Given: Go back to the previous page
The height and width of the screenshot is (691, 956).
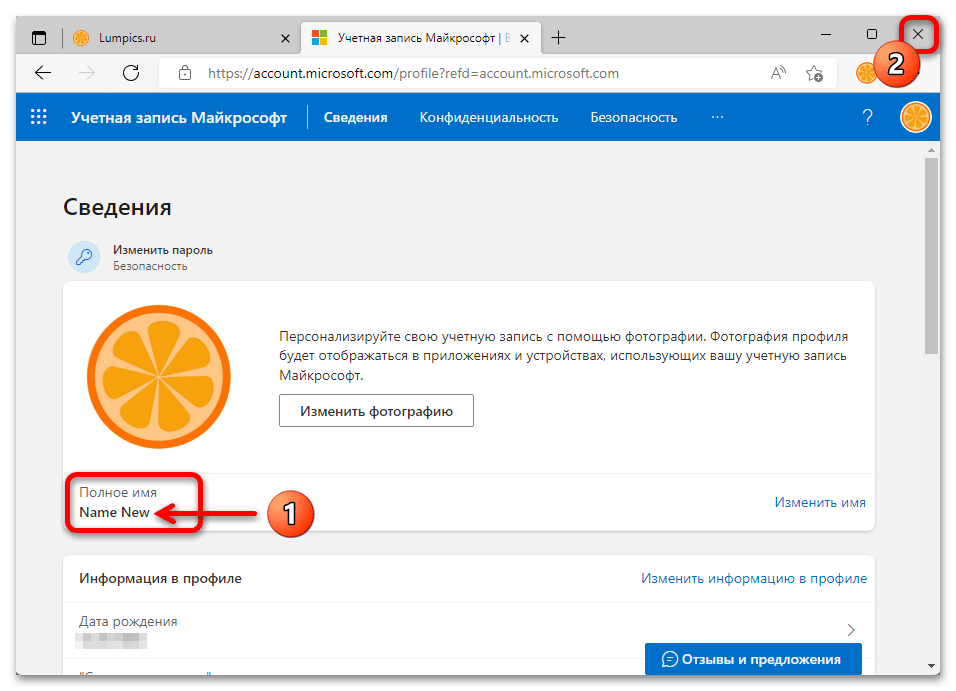Looking at the screenshot, I should (x=43, y=73).
